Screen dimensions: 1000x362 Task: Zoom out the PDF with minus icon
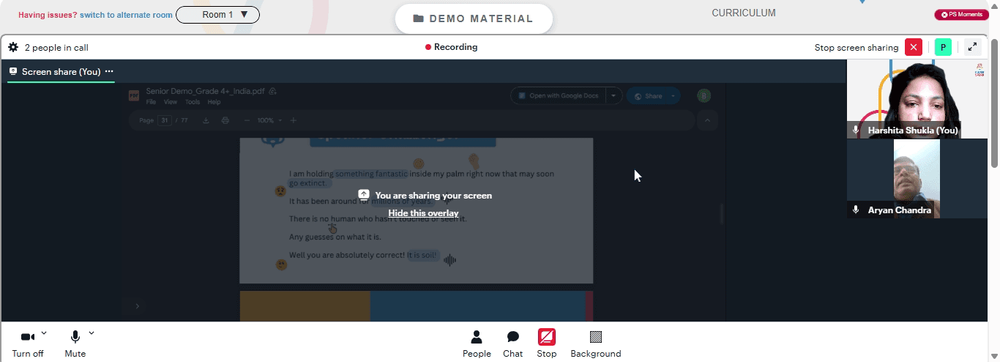pyautogui.click(x=247, y=120)
